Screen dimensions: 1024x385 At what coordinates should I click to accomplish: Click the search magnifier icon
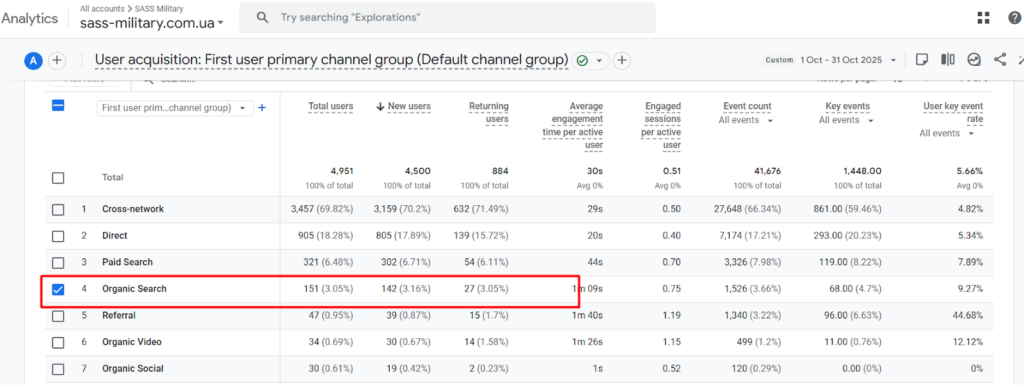click(x=263, y=18)
